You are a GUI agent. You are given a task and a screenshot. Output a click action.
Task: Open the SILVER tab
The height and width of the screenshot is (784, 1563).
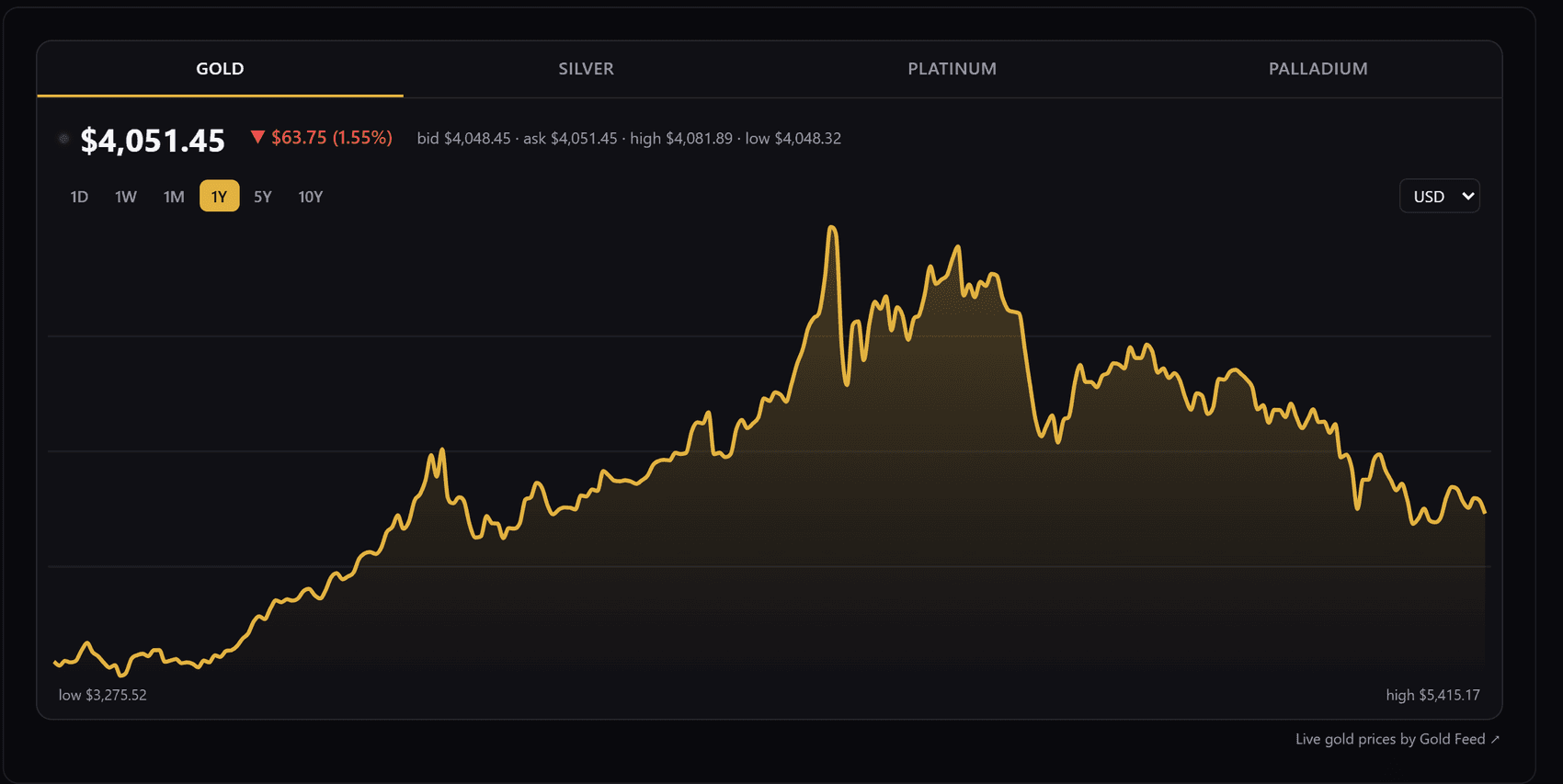[x=586, y=69]
